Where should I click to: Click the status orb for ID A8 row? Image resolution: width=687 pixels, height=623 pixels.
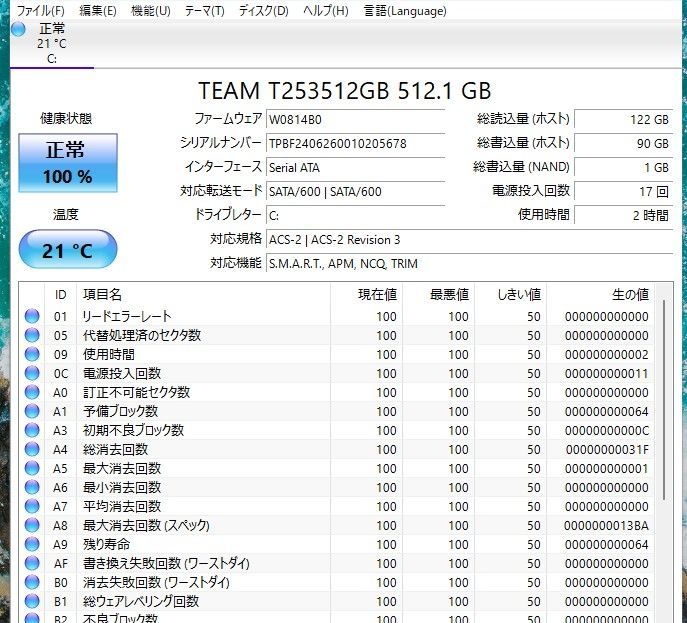click(x=32, y=525)
